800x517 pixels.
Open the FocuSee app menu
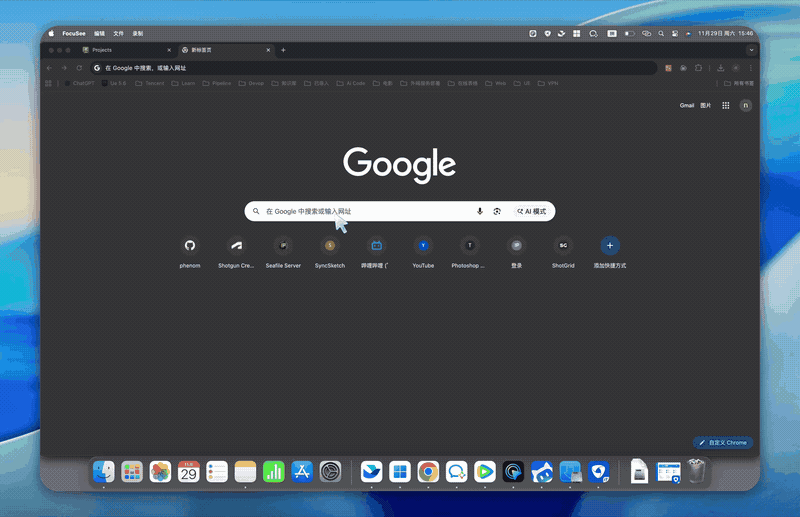[74, 34]
